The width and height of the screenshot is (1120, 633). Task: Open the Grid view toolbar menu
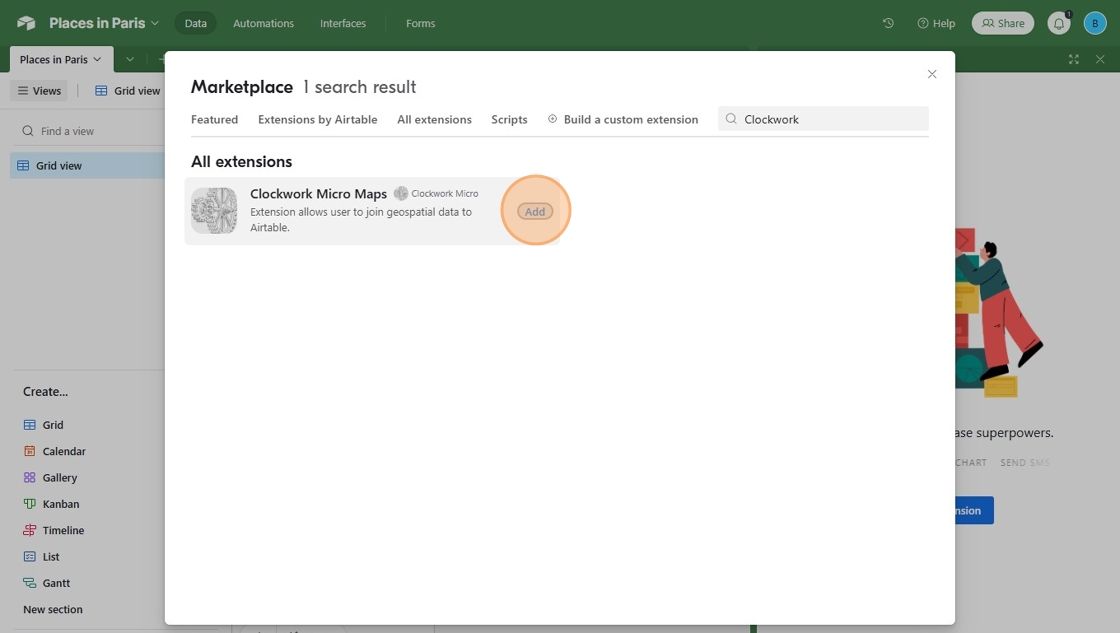[128, 91]
